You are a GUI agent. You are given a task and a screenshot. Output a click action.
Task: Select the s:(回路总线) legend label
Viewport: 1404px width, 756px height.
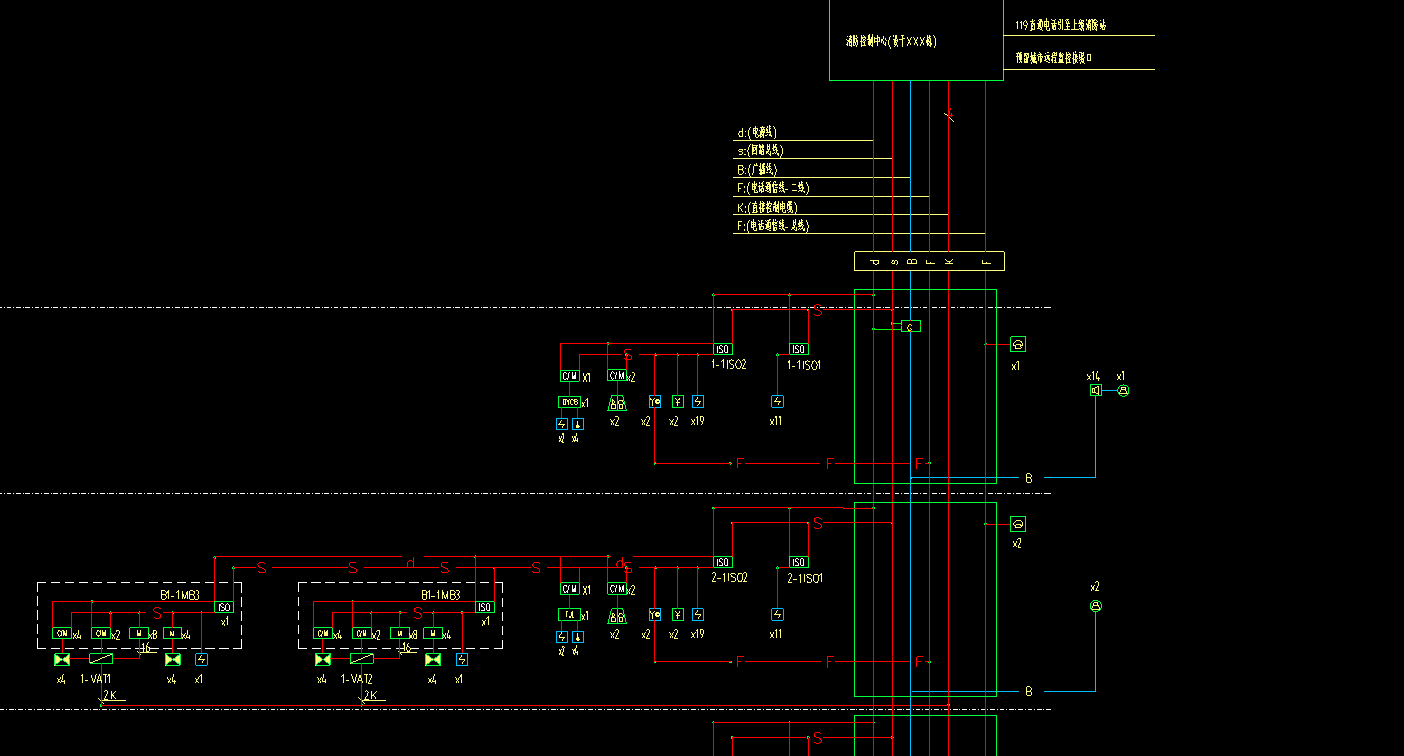tap(760, 151)
